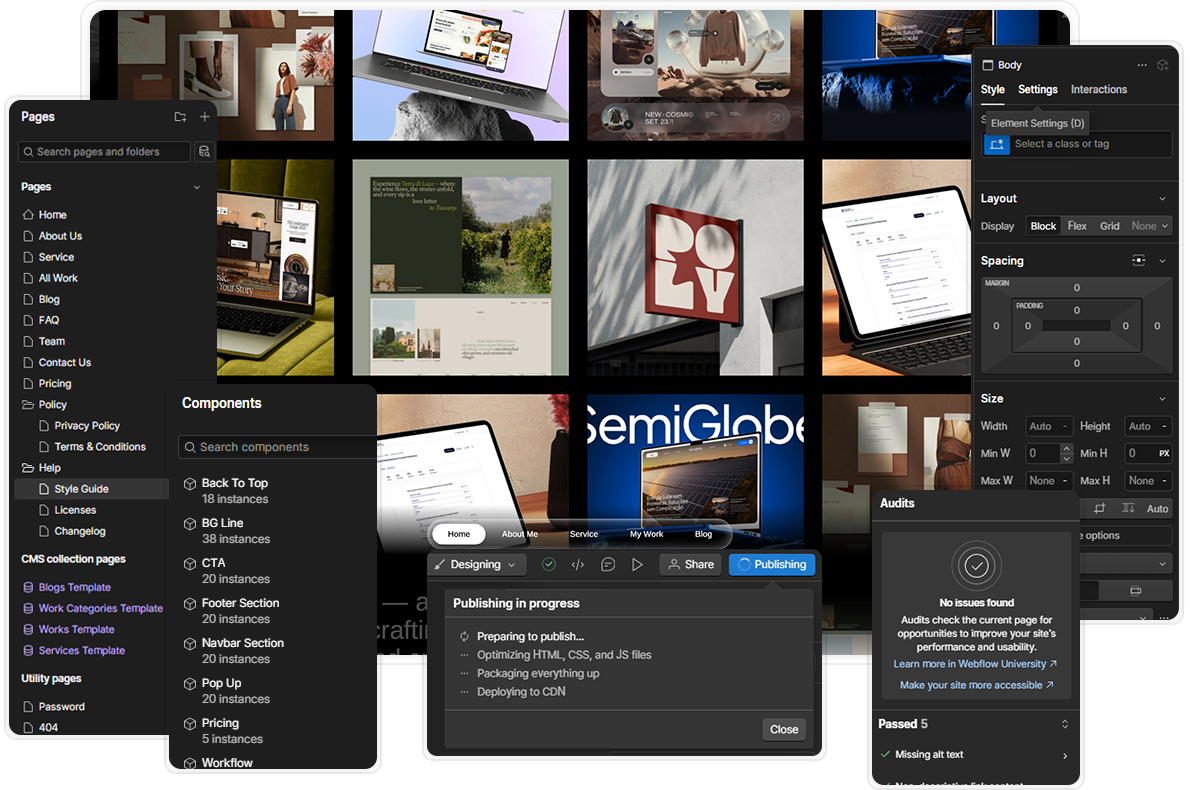This screenshot has height=790, width=1190.
Task: Open the code export icon in toolbar
Action: pos(578,565)
